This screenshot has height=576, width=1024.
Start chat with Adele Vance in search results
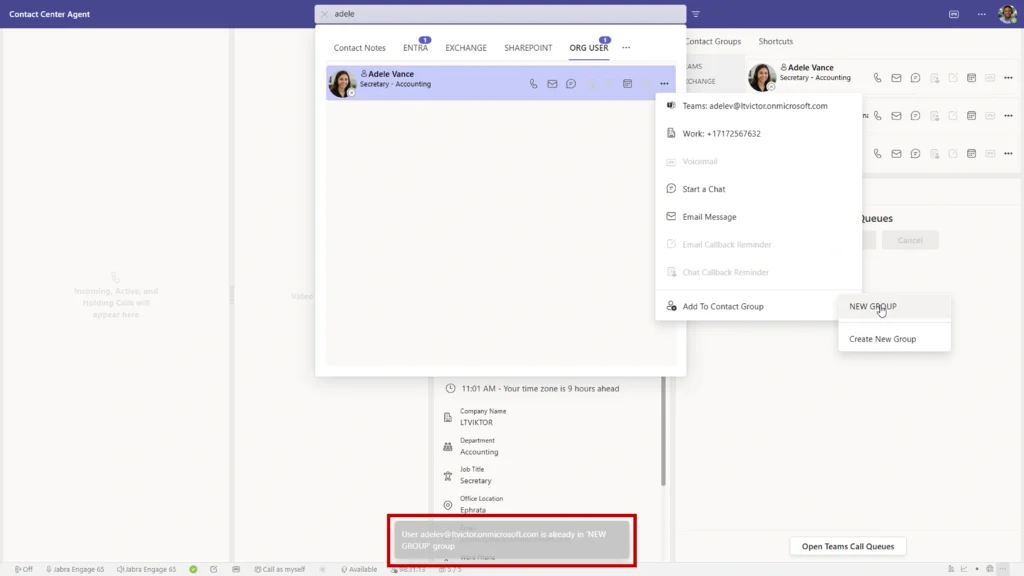pos(571,84)
